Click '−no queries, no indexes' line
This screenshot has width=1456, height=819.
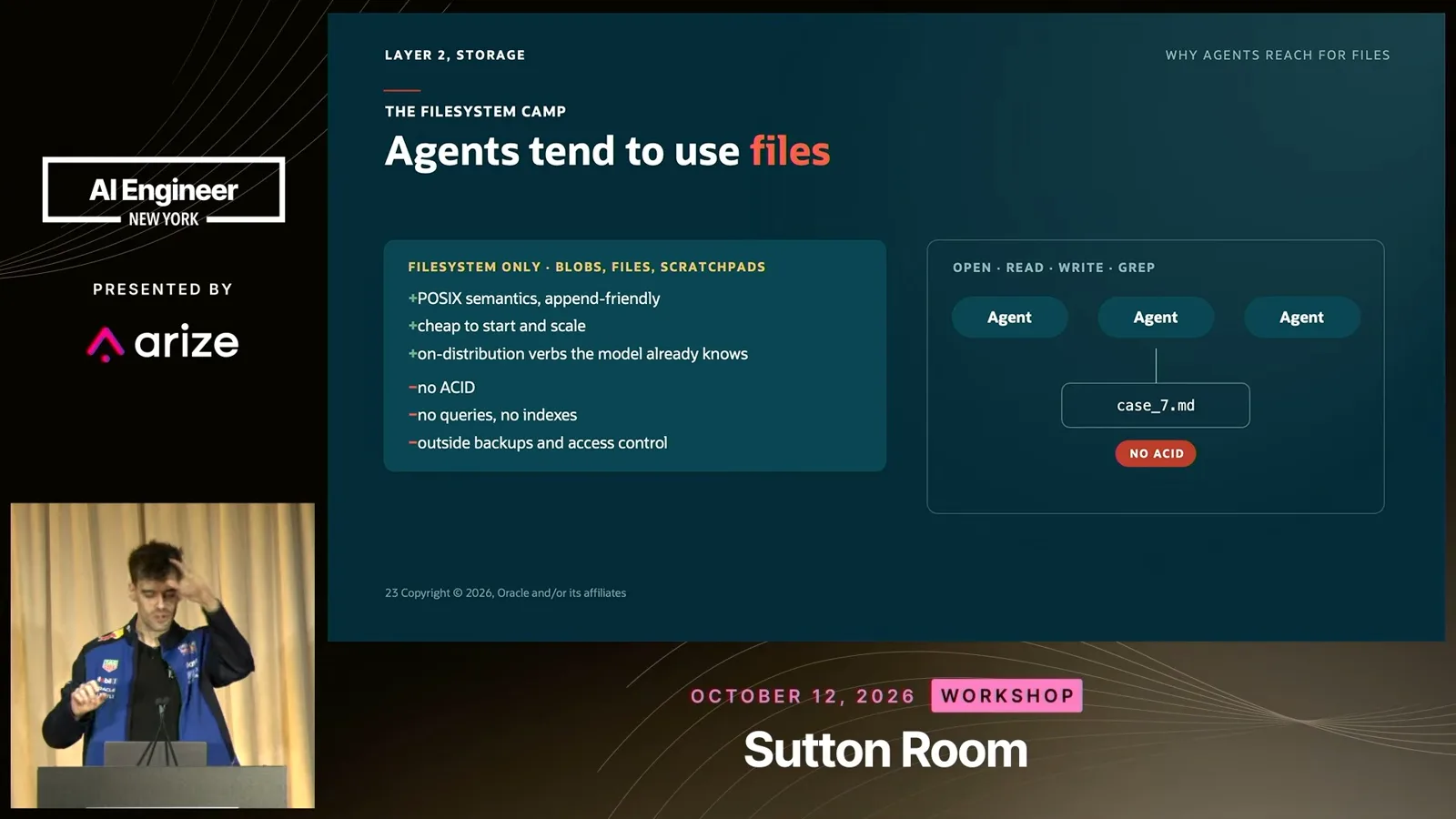492,415
